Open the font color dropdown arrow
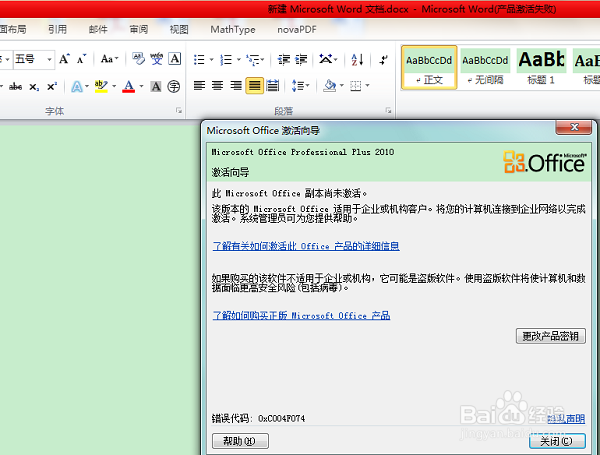The width and height of the screenshot is (600, 455). (x=142, y=86)
